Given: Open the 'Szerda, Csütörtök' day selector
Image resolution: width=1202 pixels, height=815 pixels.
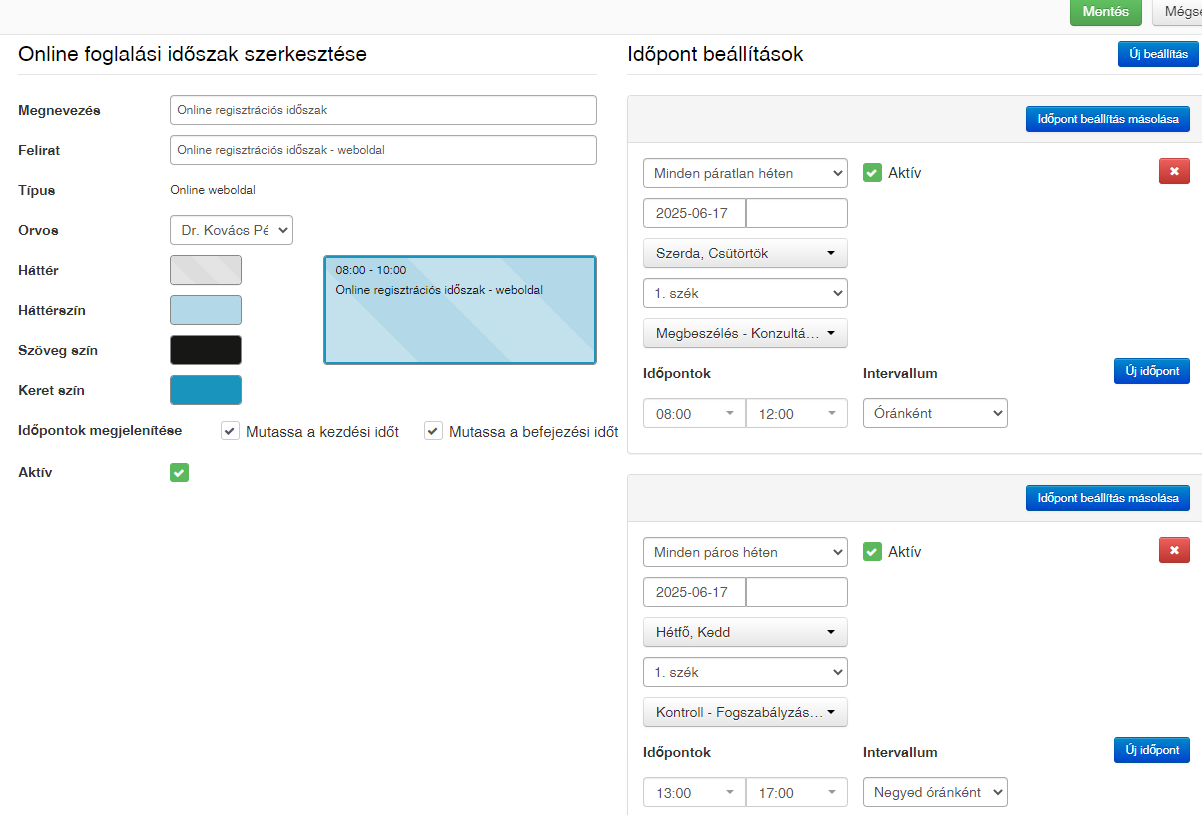Looking at the screenshot, I should coord(745,253).
